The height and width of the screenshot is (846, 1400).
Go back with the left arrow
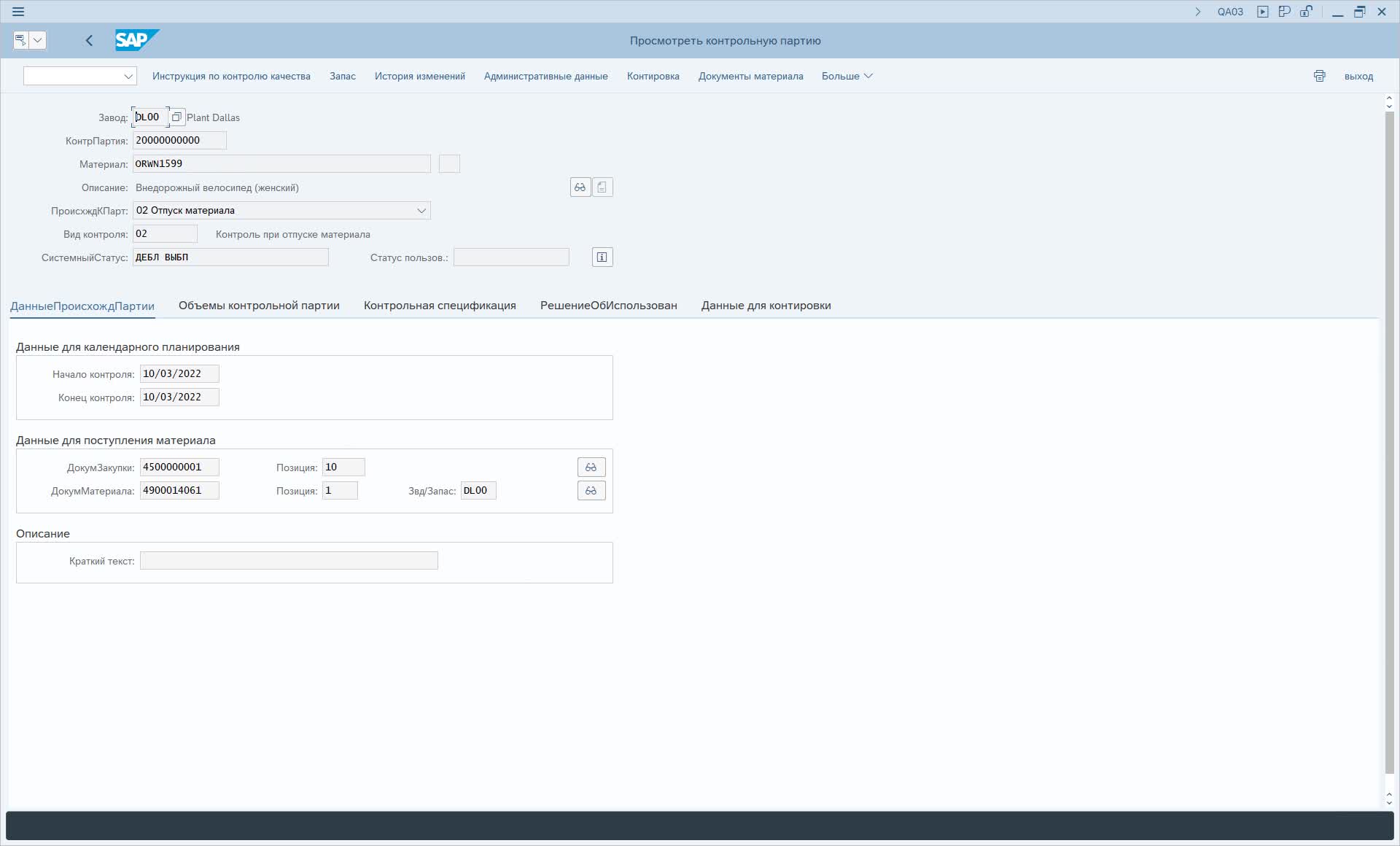[89, 41]
